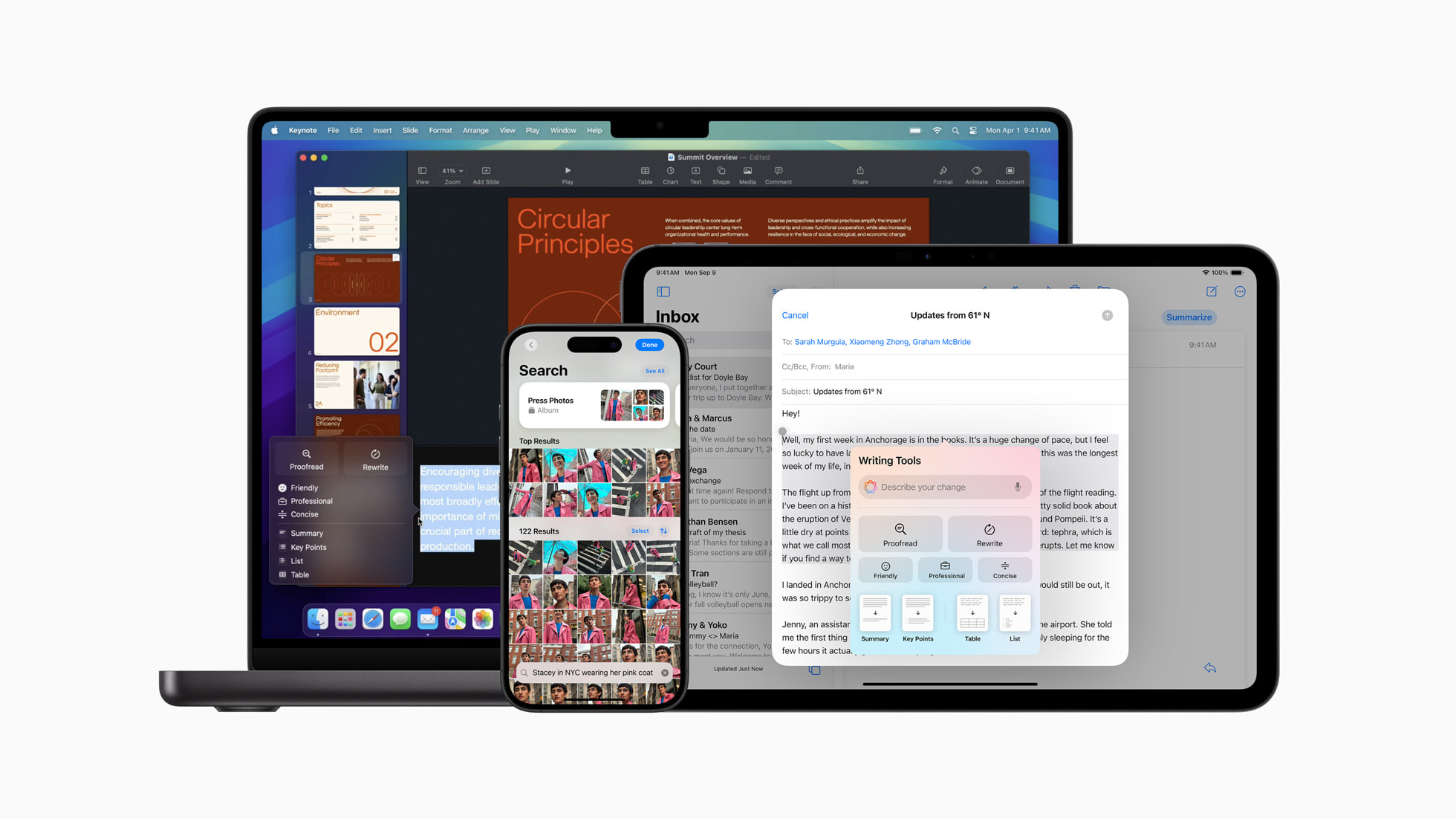Select the Press Photos album result
1456x819 pixels.
click(593, 404)
